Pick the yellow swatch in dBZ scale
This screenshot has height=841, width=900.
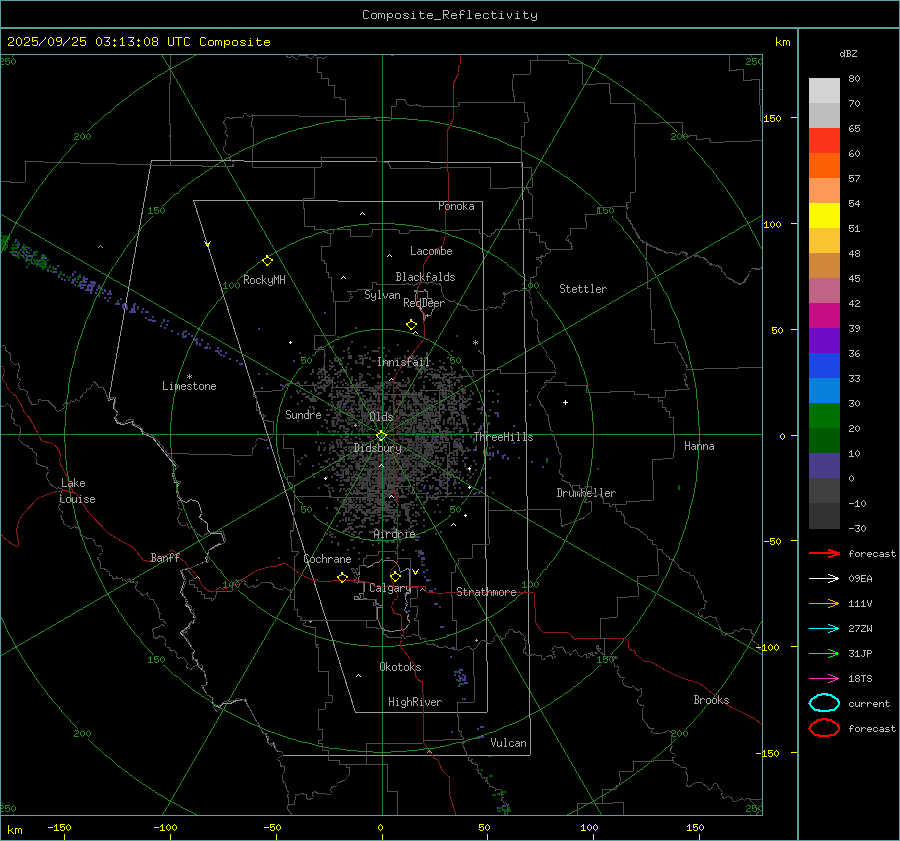(x=824, y=216)
